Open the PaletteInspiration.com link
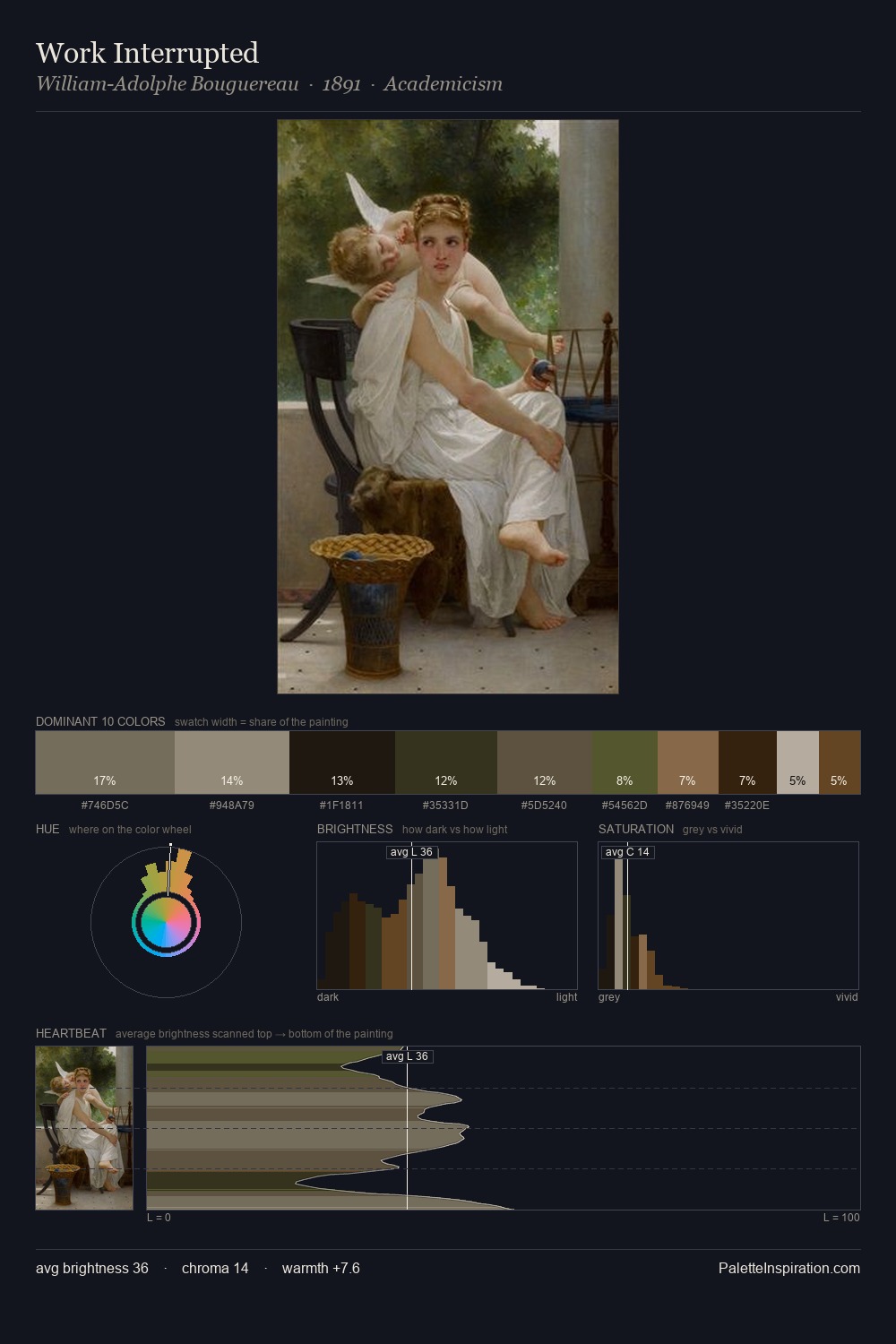This screenshot has width=896, height=1344. 789,1268
